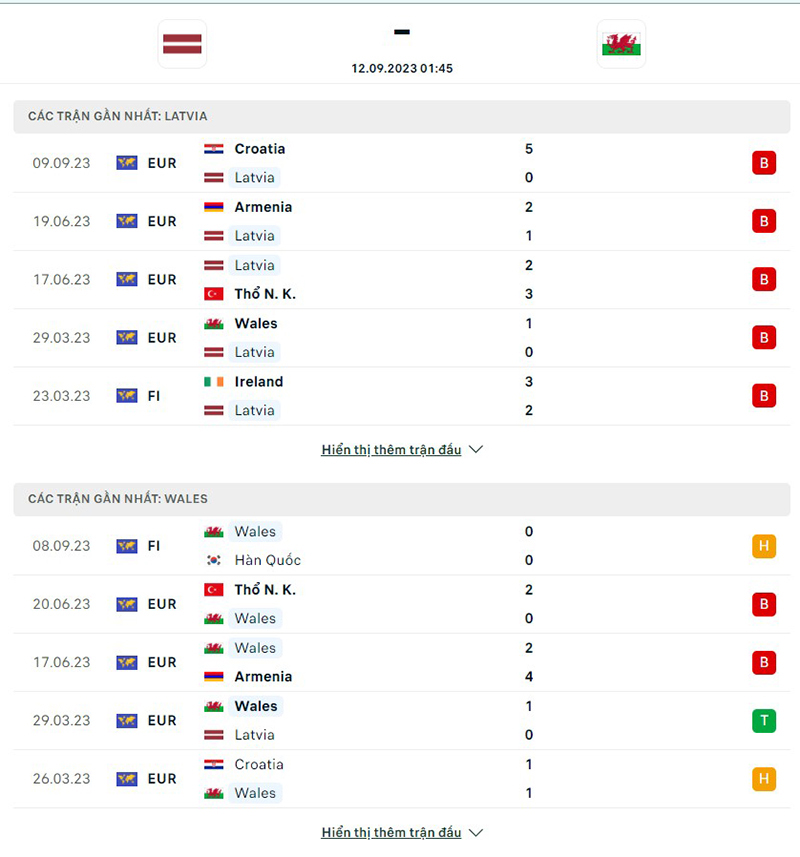800x857 pixels.
Task: Click the Wales flag in the header
Action: (x=621, y=43)
